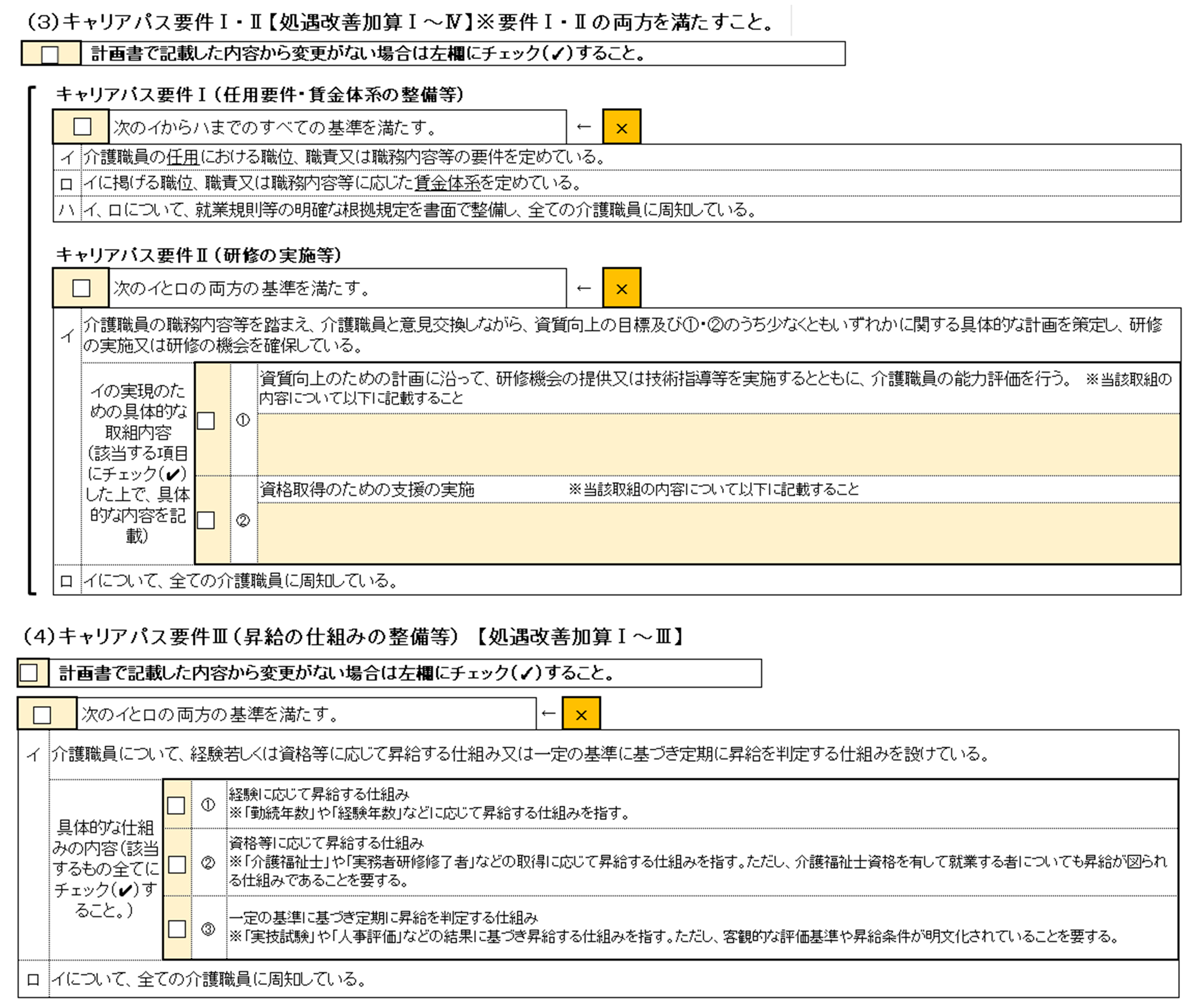Click text 一定の基準に基づき定期に昇給を判定する仕組み

tap(384, 918)
